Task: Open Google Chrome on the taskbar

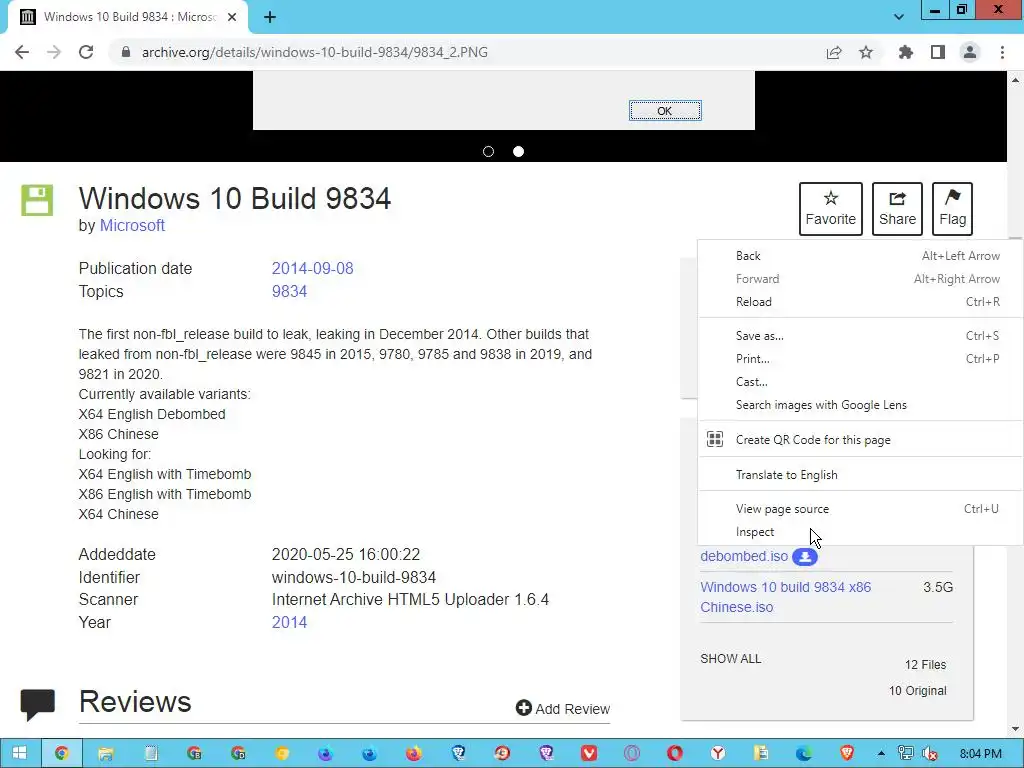Action: [x=61, y=753]
